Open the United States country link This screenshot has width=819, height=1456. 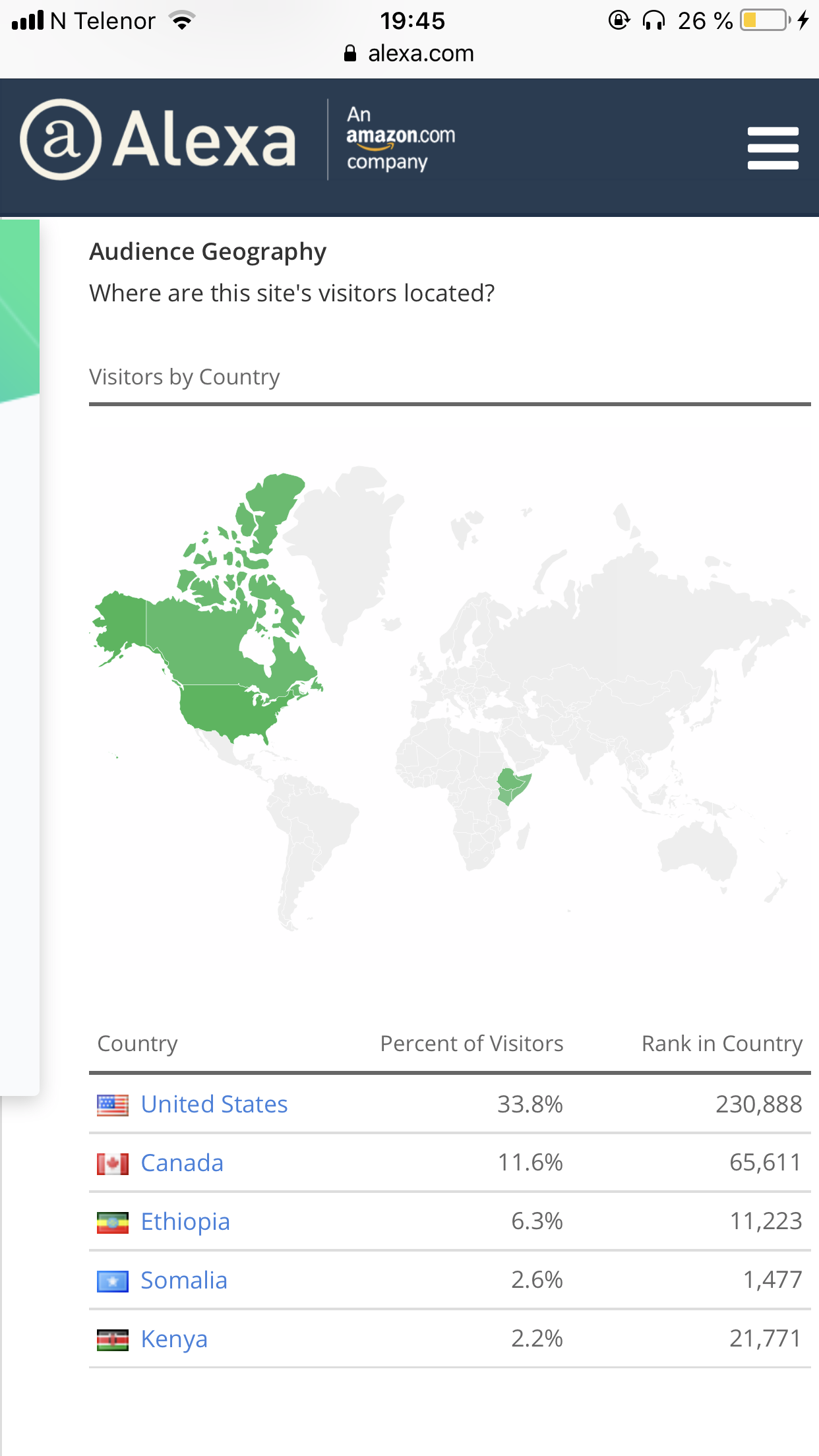coord(214,1105)
